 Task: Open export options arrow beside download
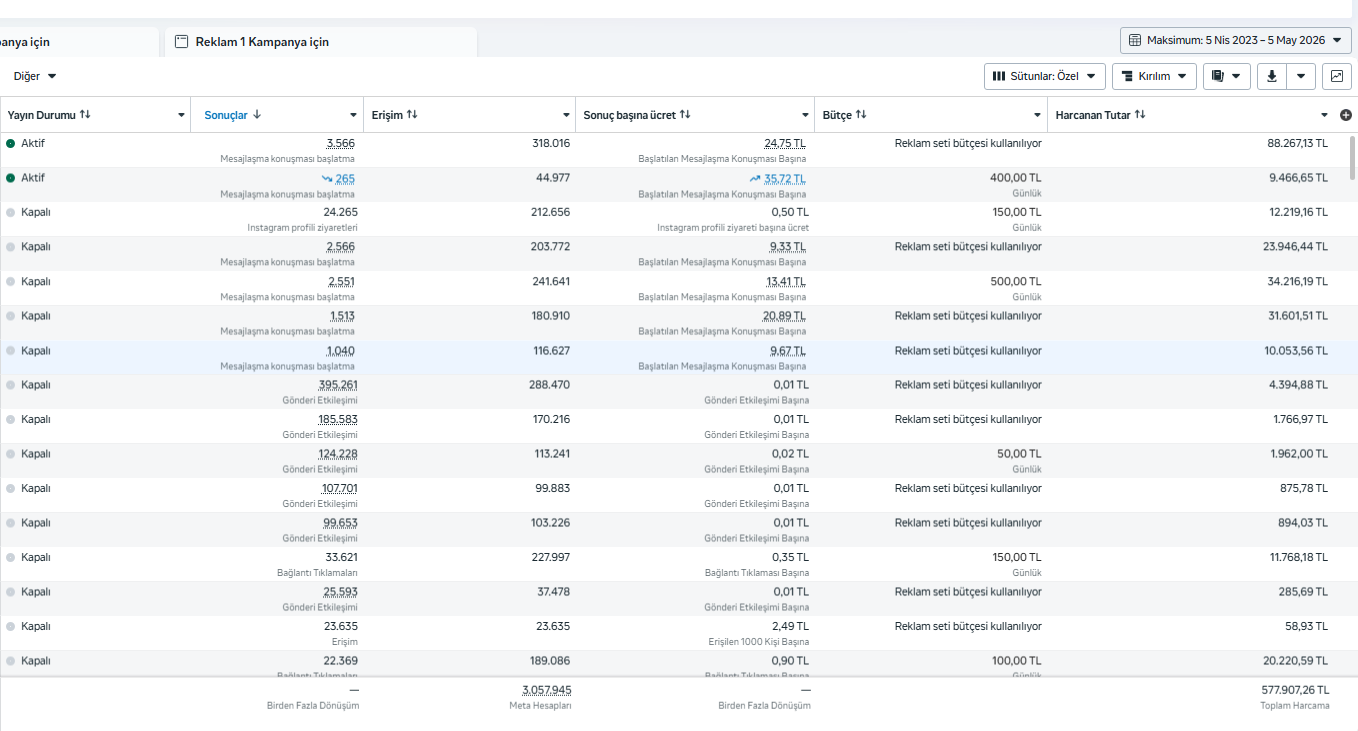point(1300,76)
